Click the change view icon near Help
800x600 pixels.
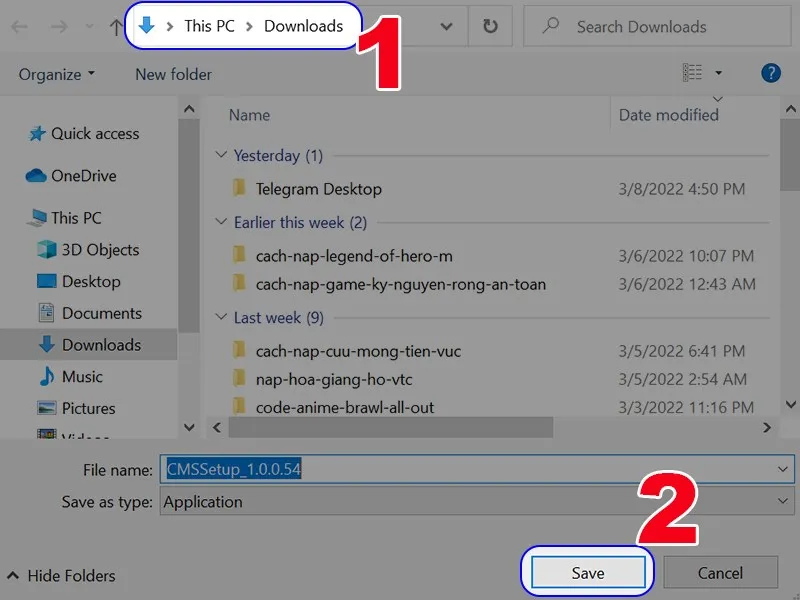point(694,74)
